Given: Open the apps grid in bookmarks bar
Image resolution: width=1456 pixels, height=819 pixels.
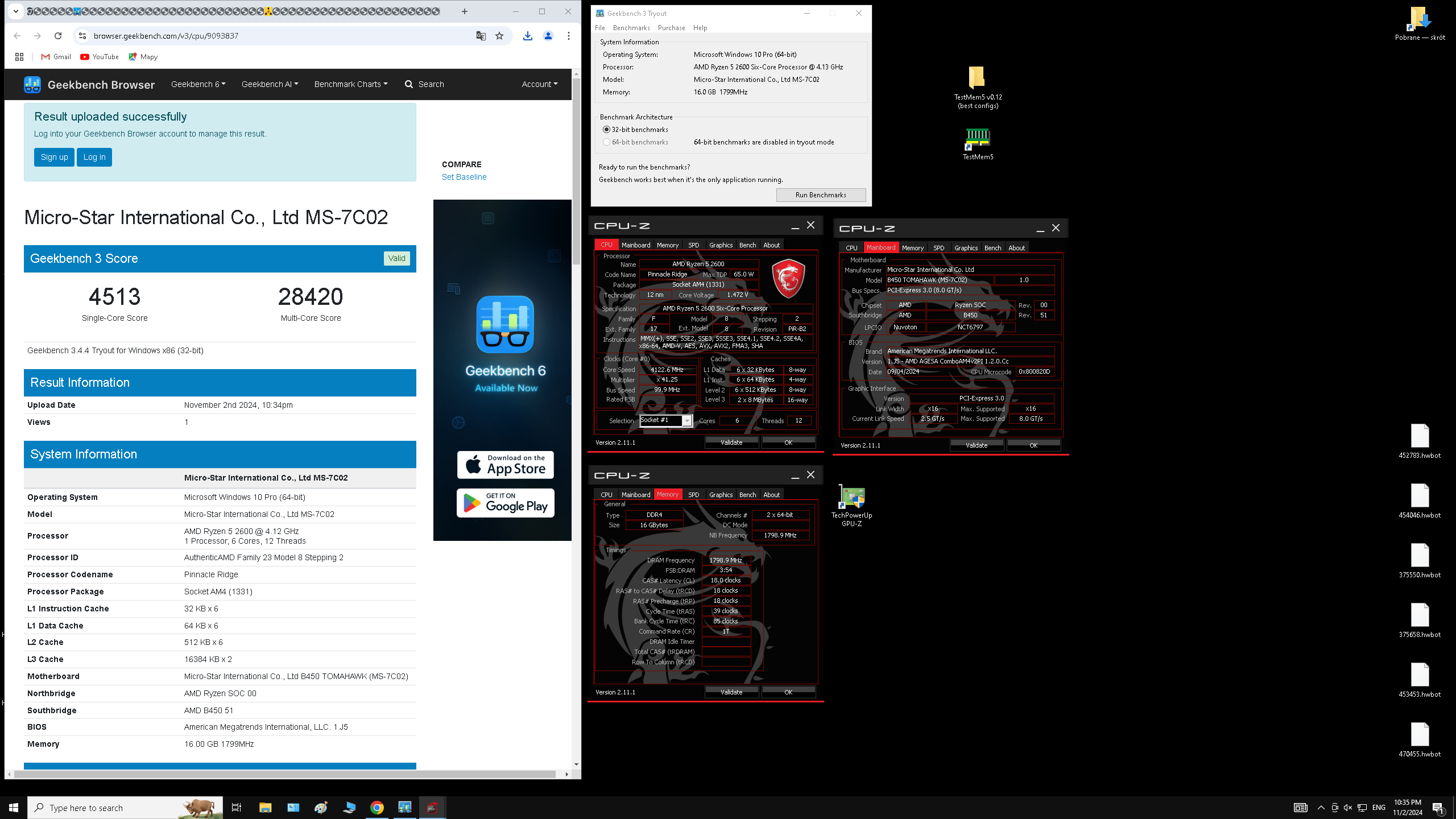Looking at the screenshot, I should pyautogui.click(x=19, y=57).
